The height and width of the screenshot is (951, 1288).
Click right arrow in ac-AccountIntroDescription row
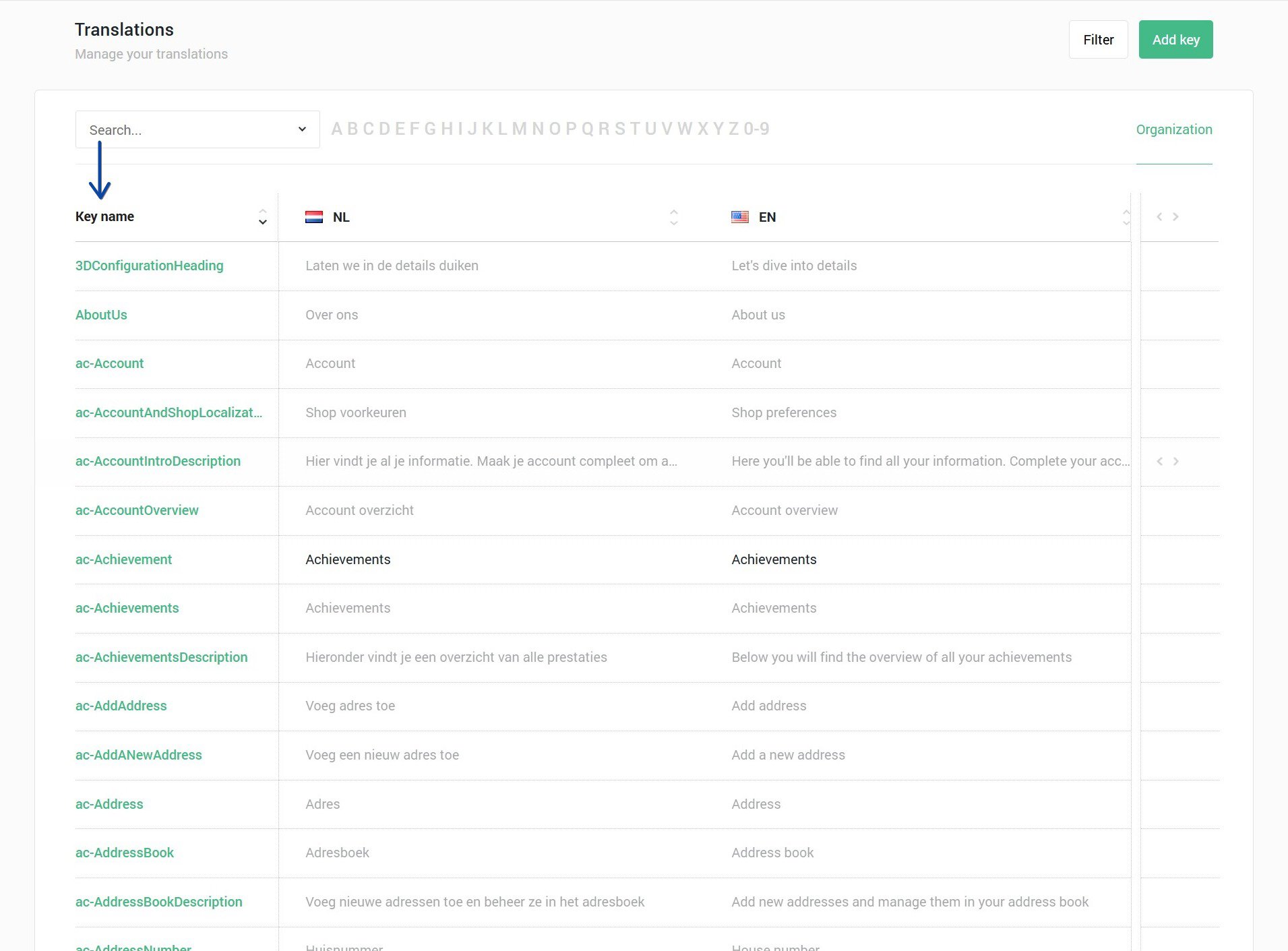[x=1175, y=462]
